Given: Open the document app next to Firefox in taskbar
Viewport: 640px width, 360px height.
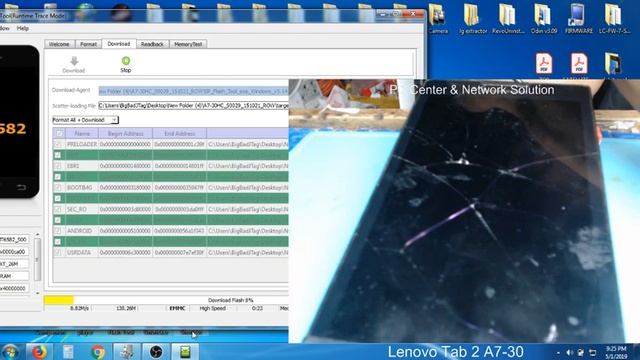Looking at the screenshot, I should pyautogui.click(x=68, y=351).
